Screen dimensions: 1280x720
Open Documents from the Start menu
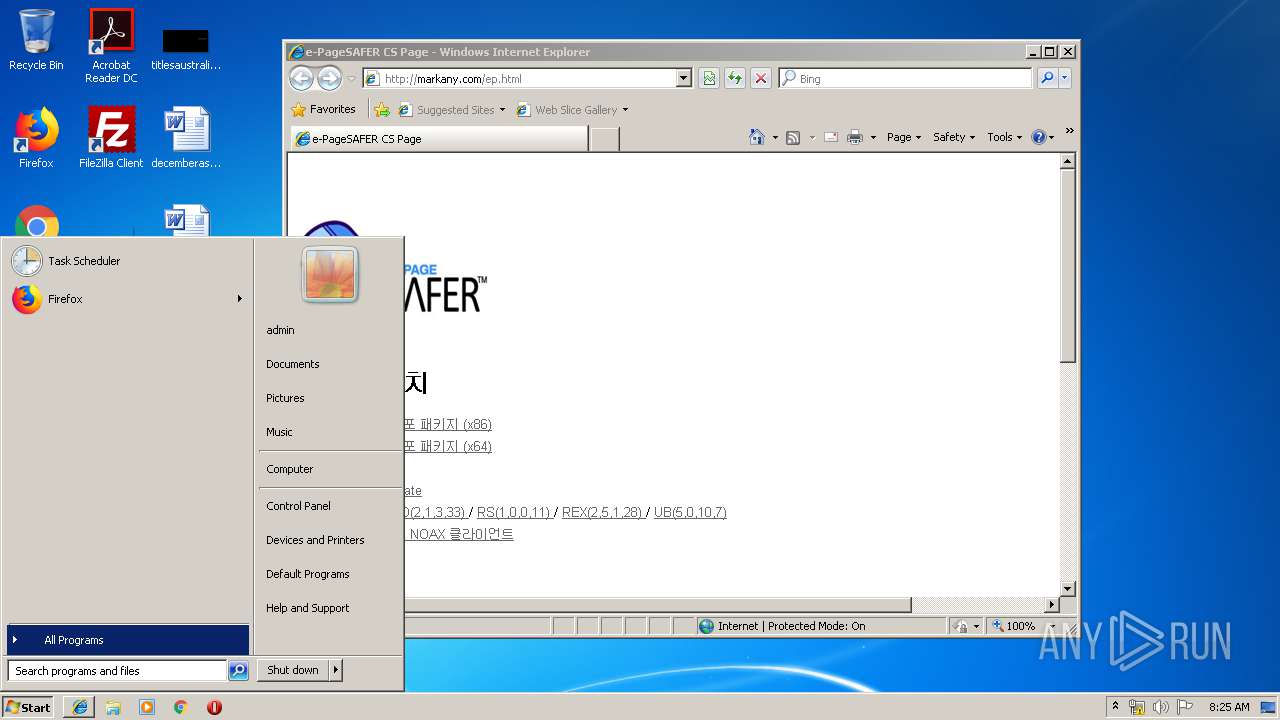pos(292,364)
